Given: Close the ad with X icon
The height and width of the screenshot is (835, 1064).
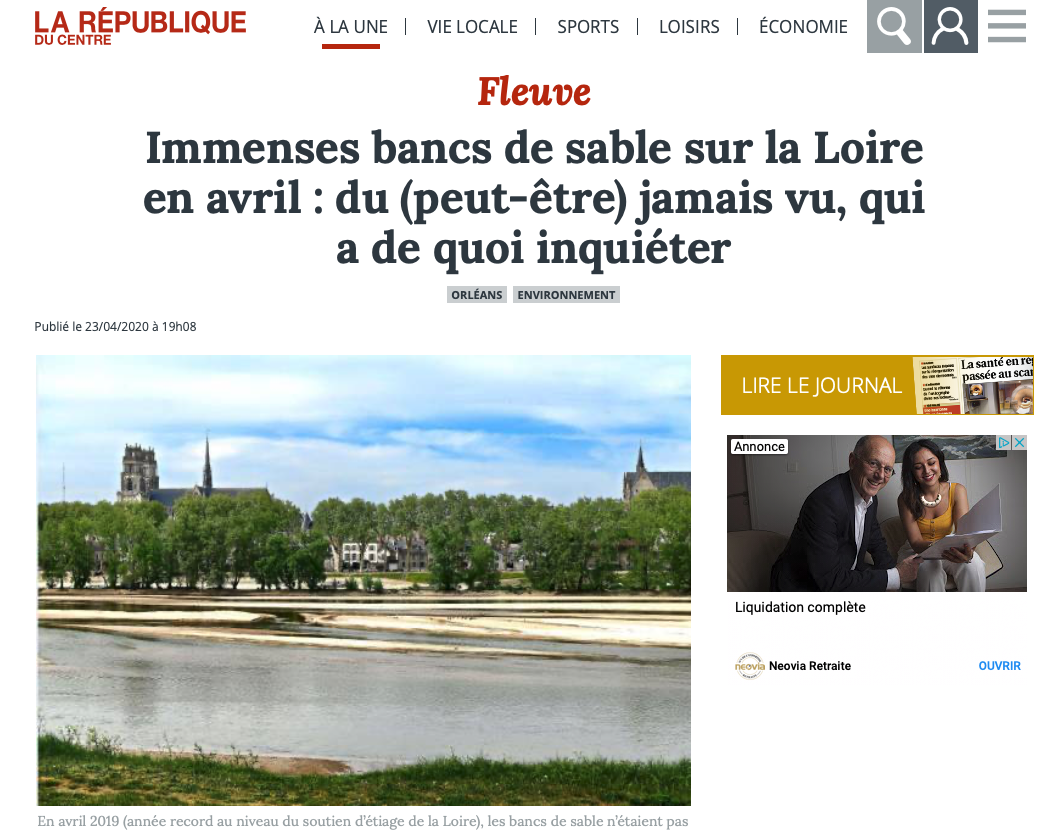Looking at the screenshot, I should coord(1019,443).
